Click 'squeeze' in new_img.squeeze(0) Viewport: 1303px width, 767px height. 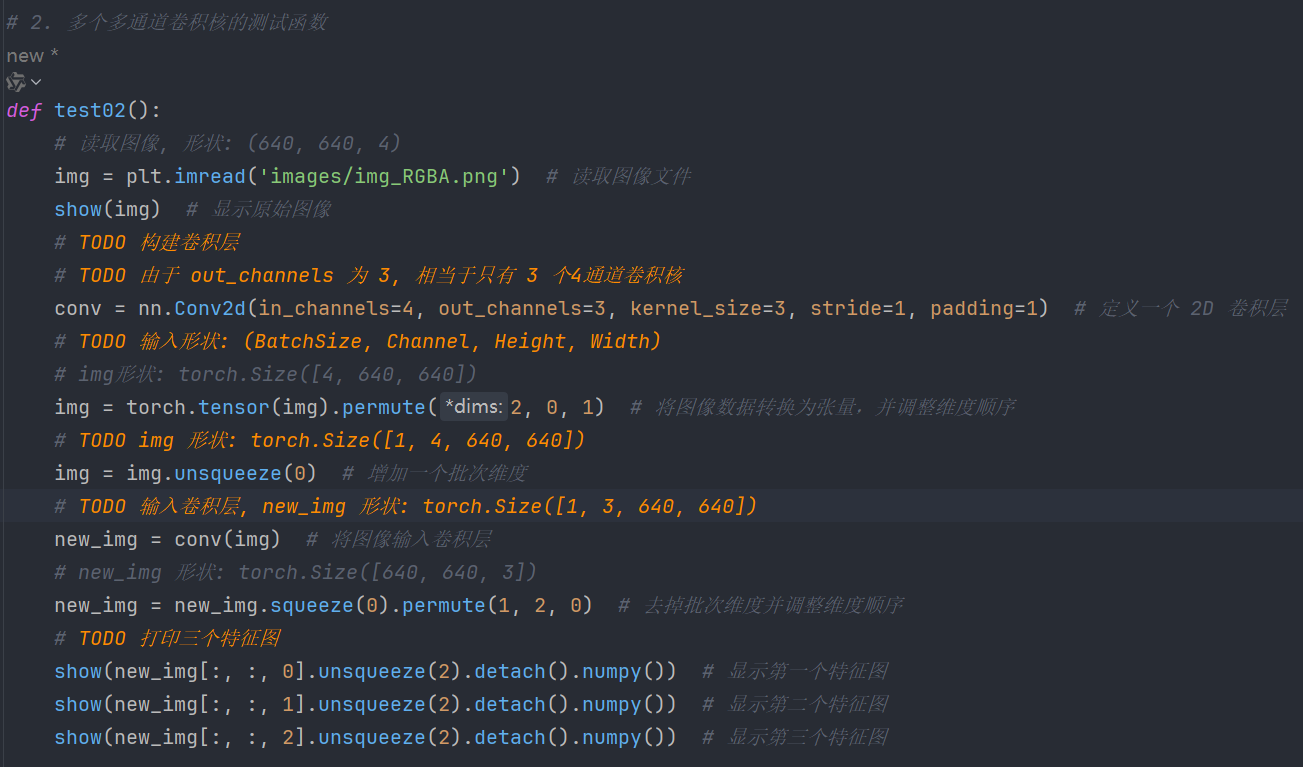tap(312, 605)
